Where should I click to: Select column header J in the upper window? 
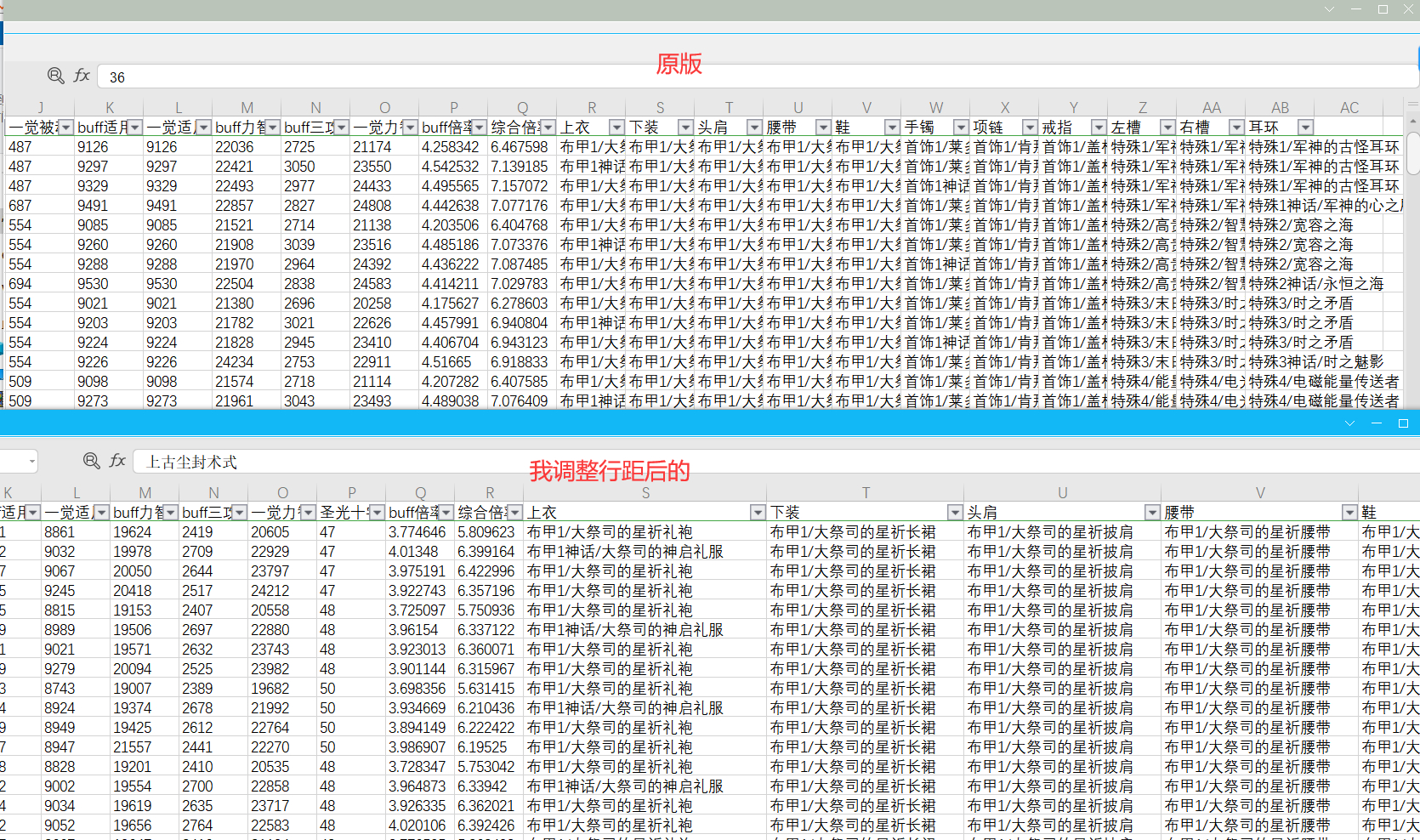coord(40,108)
